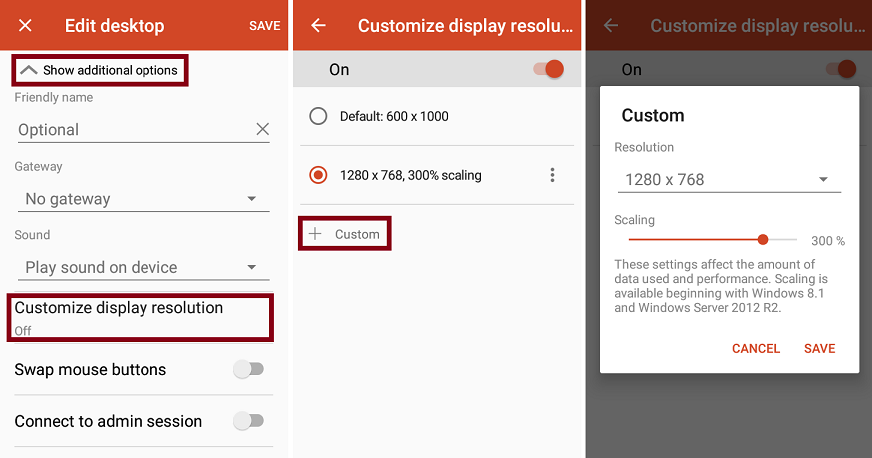
Task: Toggle Swap mouse buttons switch
Action: 248,369
